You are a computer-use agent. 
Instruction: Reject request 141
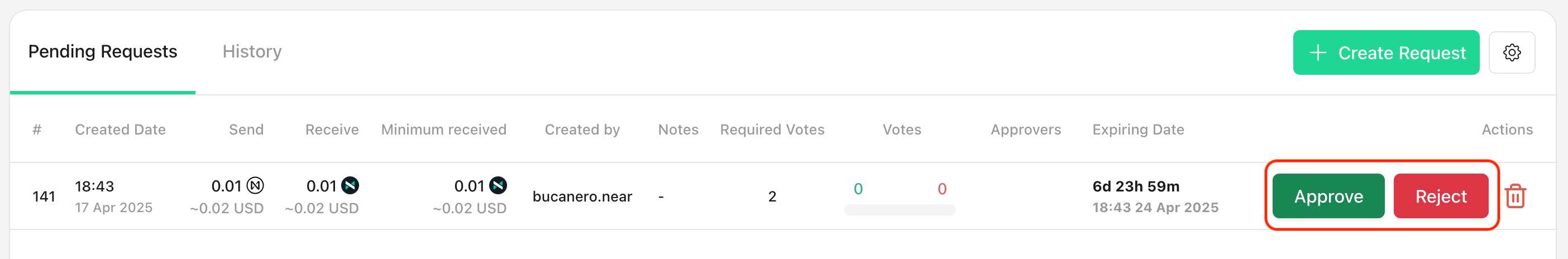pyautogui.click(x=1440, y=196)
